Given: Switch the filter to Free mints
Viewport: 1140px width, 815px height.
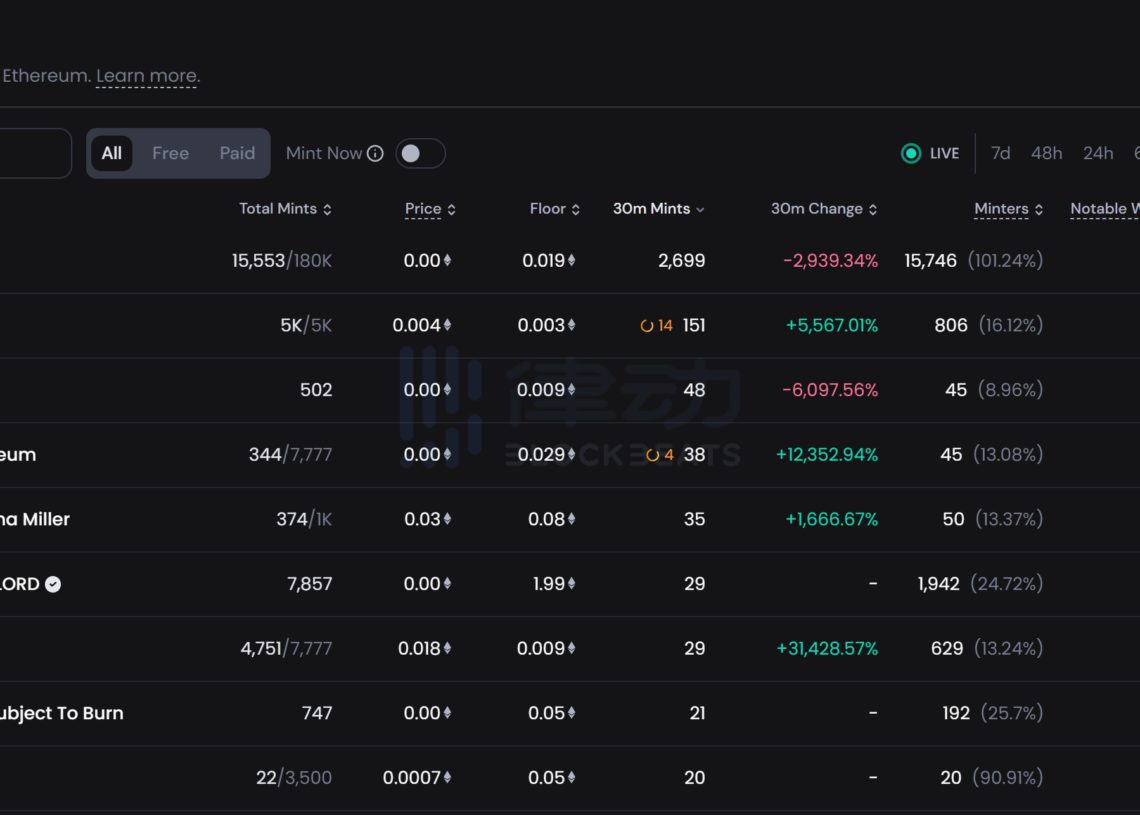Looking at the screenshot, I should 170,153.
